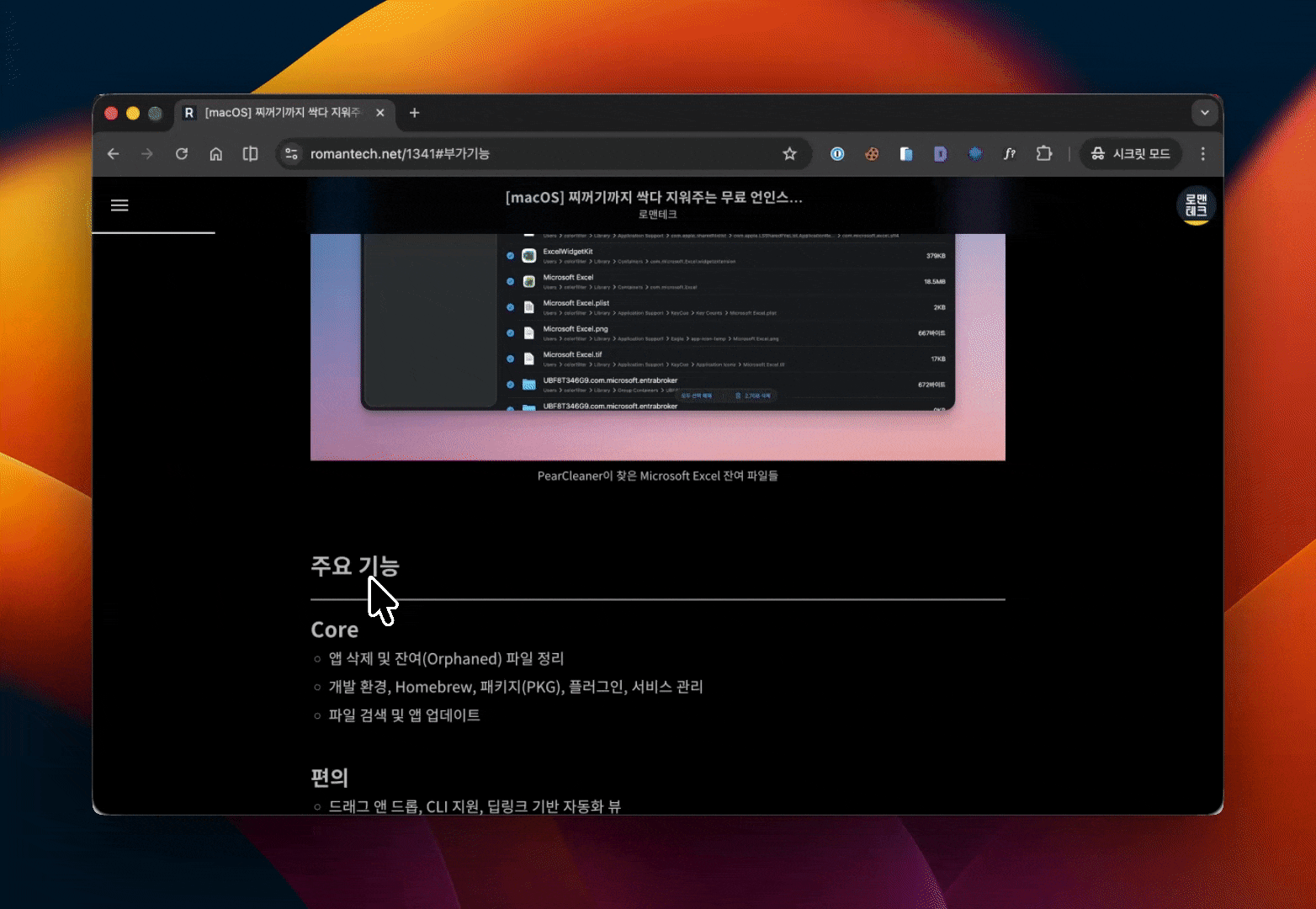The width and height of the screenshot is (1316, 909).
Task: Open the cookie extension icon
Action: pyautogui.click(x=872, y=154)
